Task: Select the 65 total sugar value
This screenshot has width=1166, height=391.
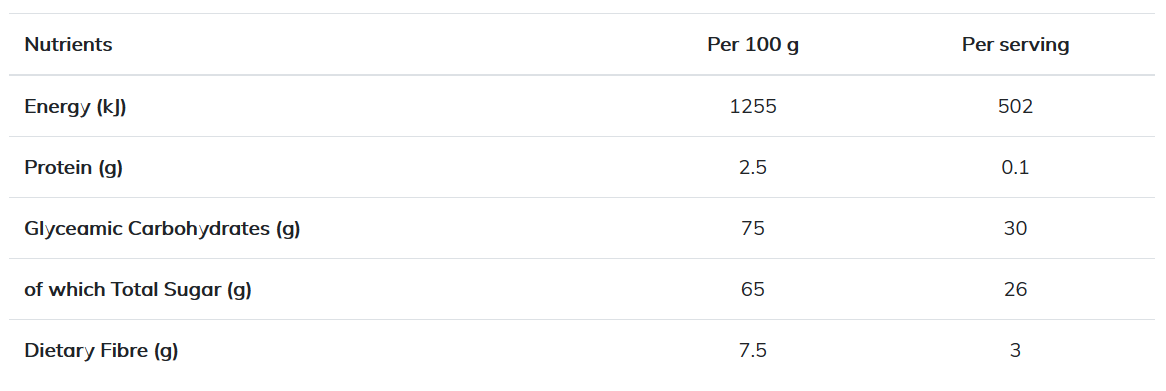Action: click(753, 289)
